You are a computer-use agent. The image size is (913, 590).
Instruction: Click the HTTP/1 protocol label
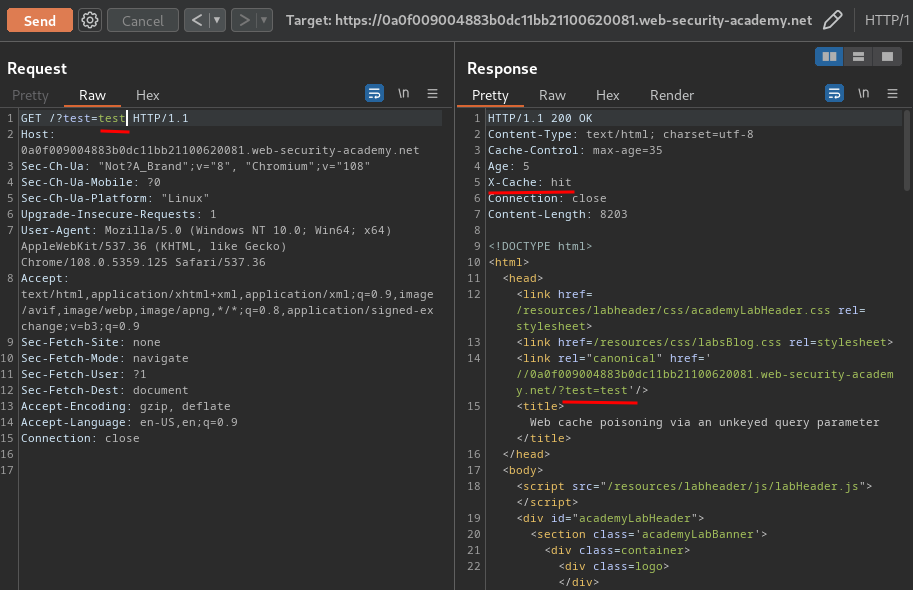coord(886,20)
